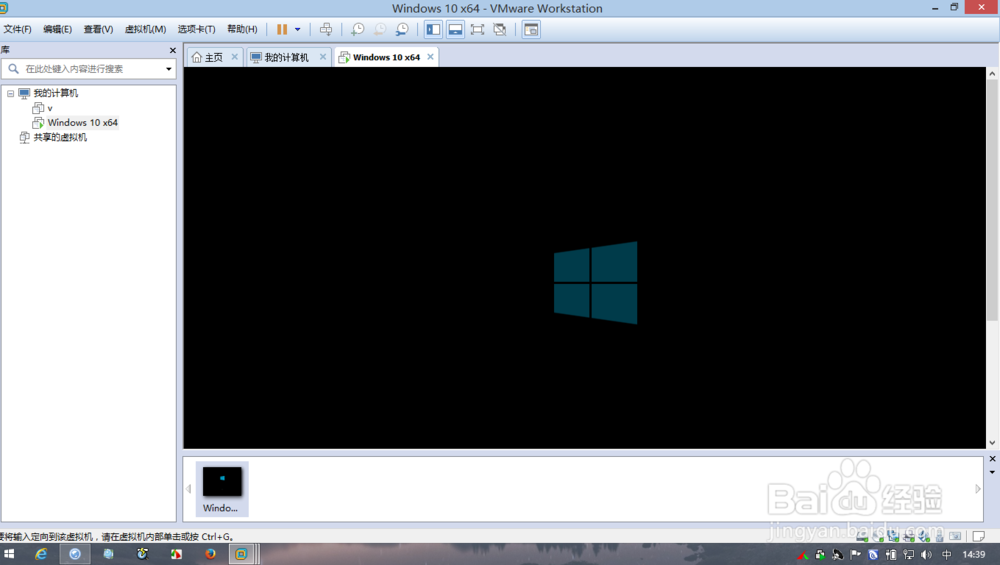Close the Windows 10 x64 tab
Viewport: 1000px width, 565px height.
click(x=430, y=57)
